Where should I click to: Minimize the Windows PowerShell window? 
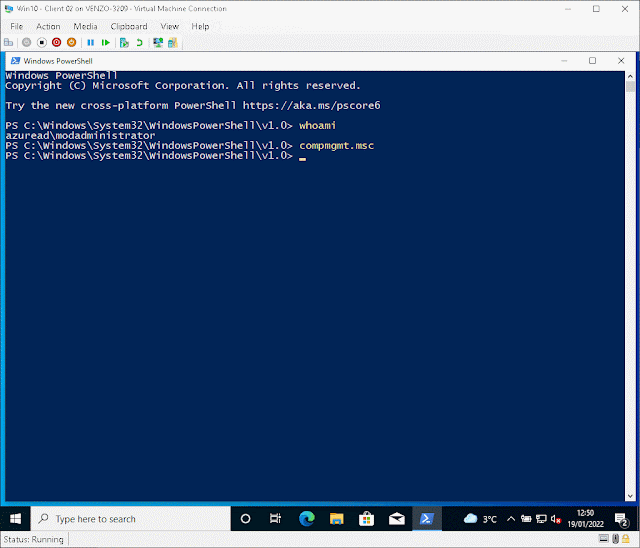tap(564, 61)
